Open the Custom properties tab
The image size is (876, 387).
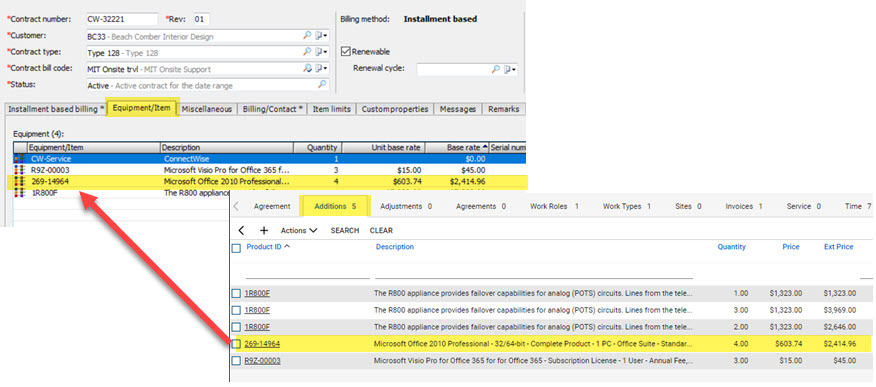[x=395, y=109]
